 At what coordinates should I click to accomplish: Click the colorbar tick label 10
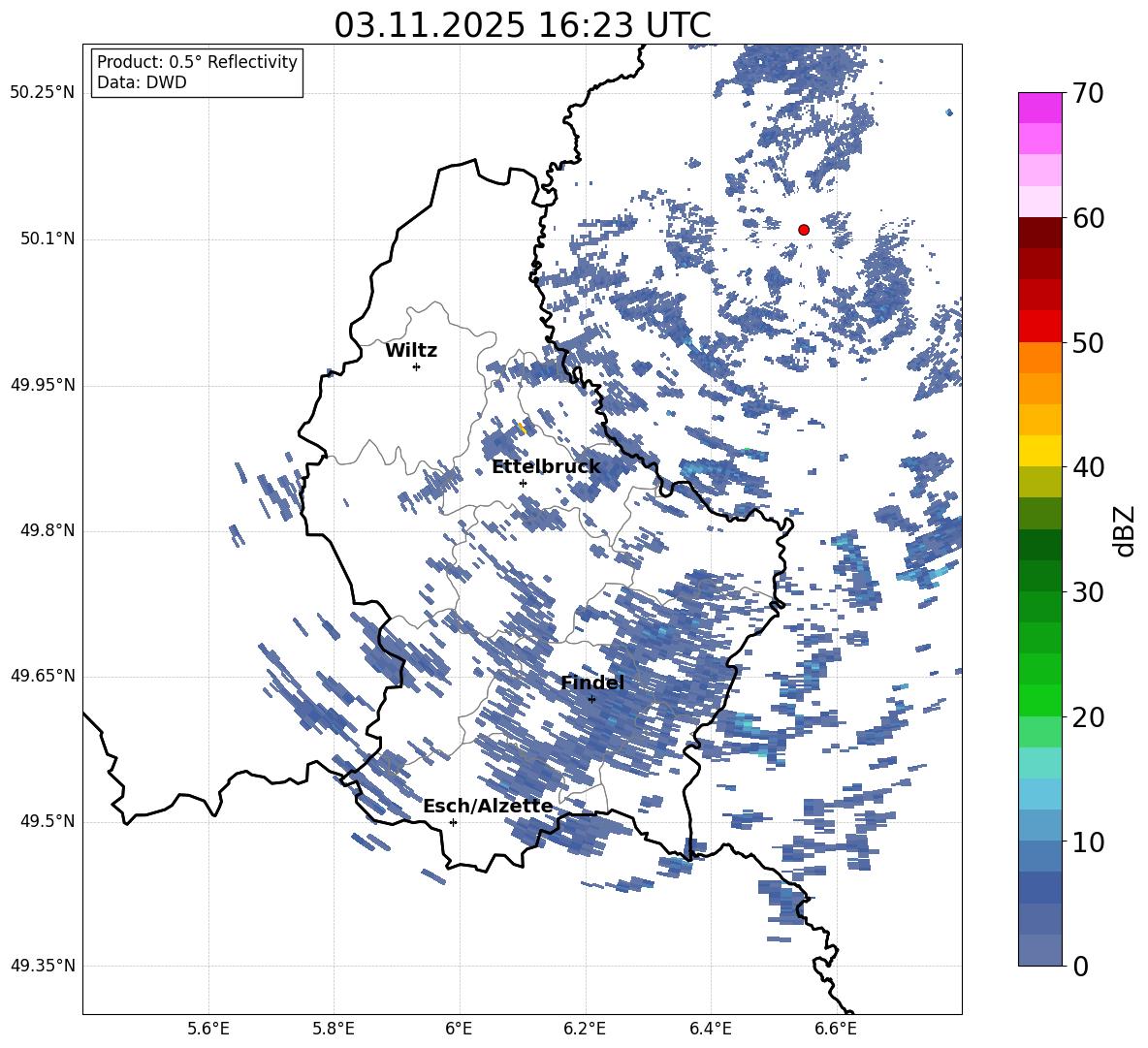tap(1088, 842)
